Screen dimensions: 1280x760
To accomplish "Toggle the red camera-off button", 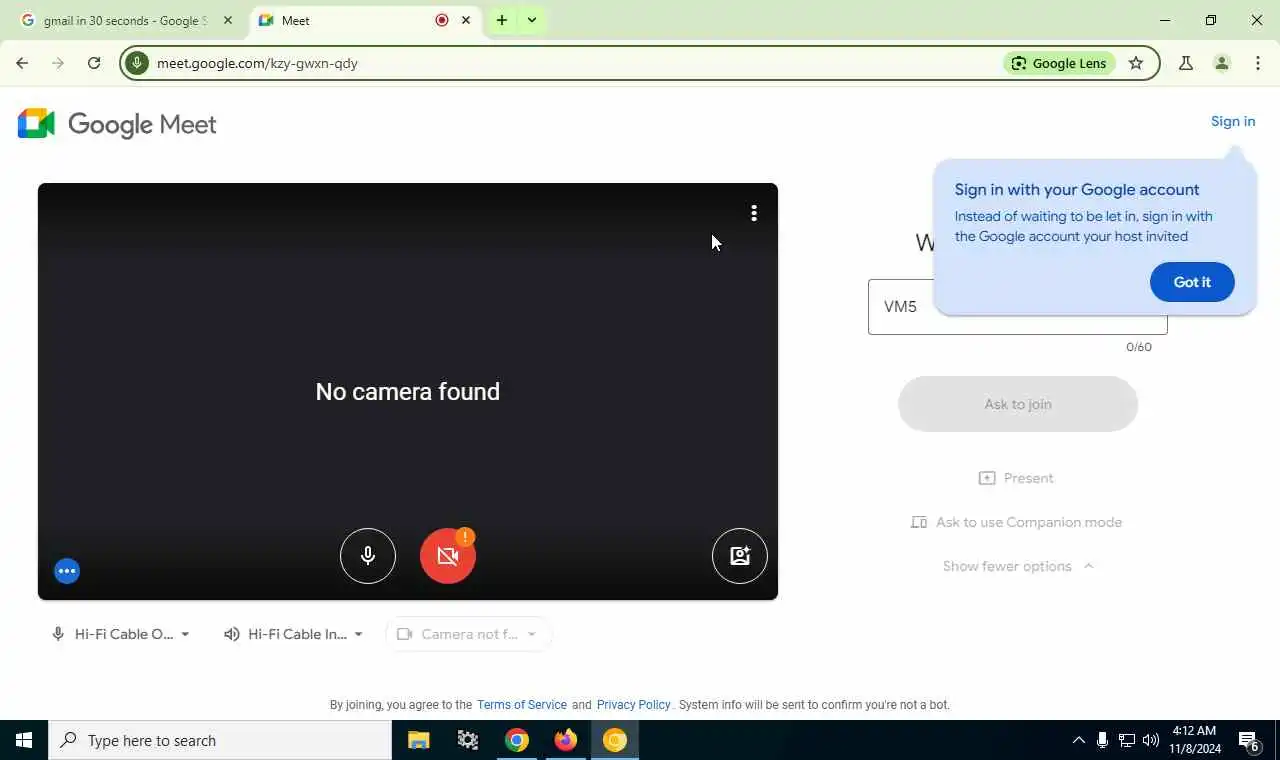I will tap(448, 556).
